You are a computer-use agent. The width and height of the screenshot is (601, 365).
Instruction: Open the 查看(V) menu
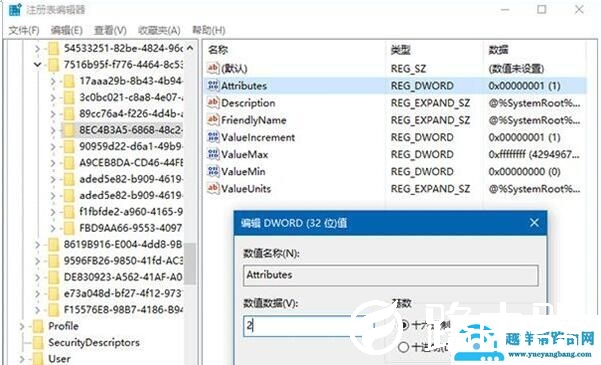click(110, 30)
